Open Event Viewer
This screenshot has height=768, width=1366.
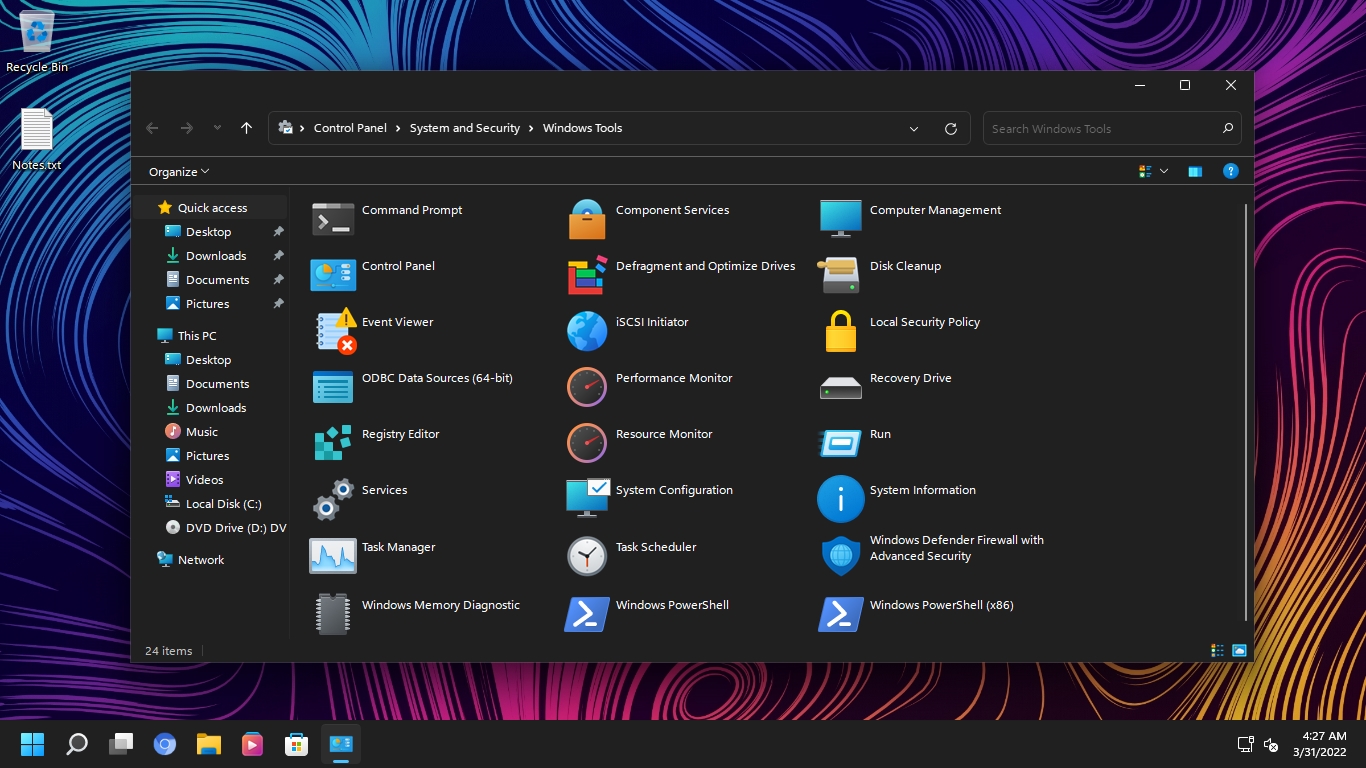[397, 322]
